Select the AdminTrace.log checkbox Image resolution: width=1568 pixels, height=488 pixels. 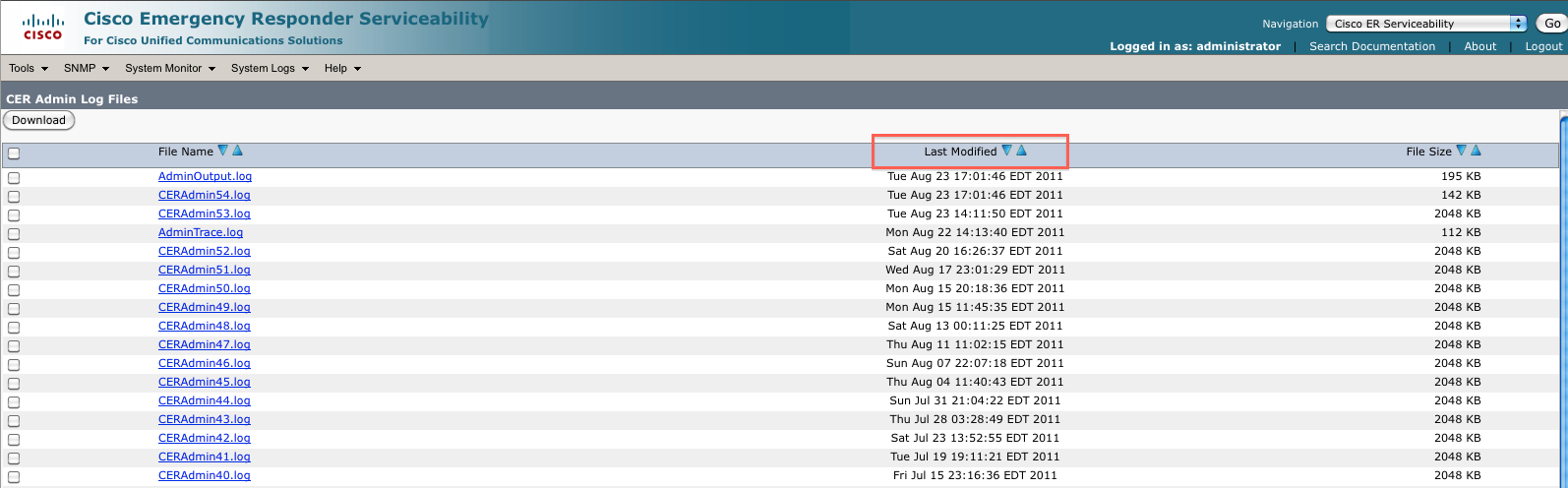coord(14,234)
